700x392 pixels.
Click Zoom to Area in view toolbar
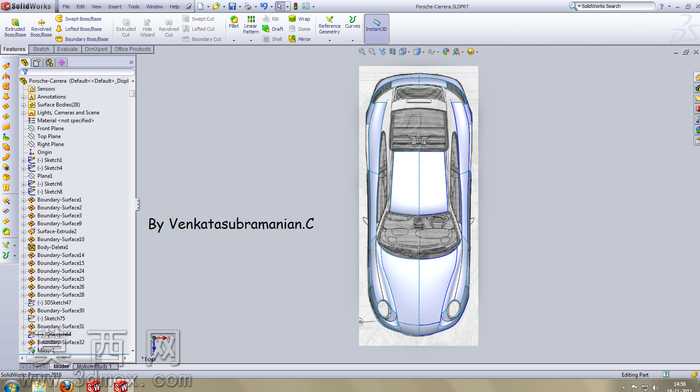point(372,52)
